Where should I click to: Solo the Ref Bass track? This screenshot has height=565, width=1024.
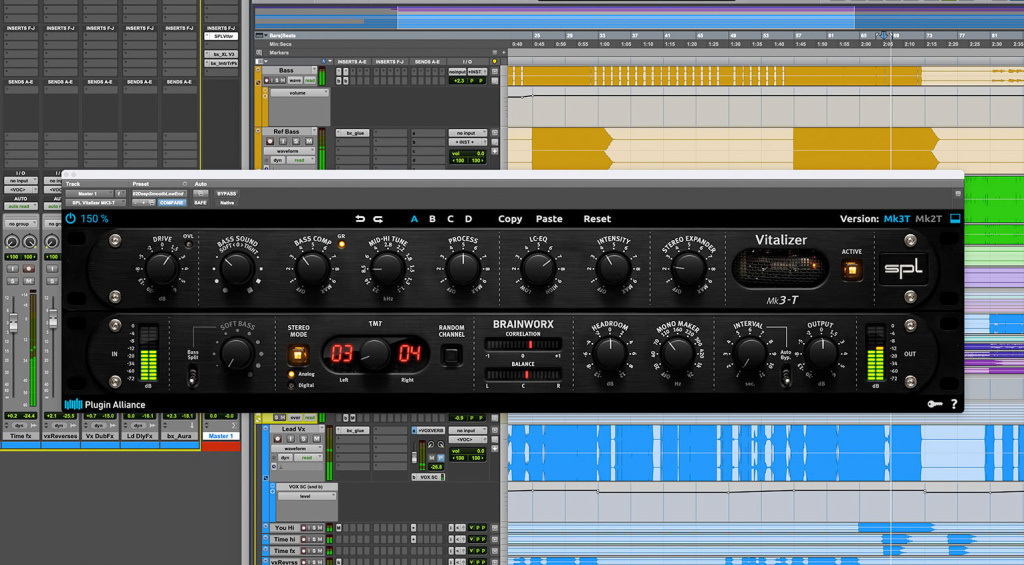[296, 141]
